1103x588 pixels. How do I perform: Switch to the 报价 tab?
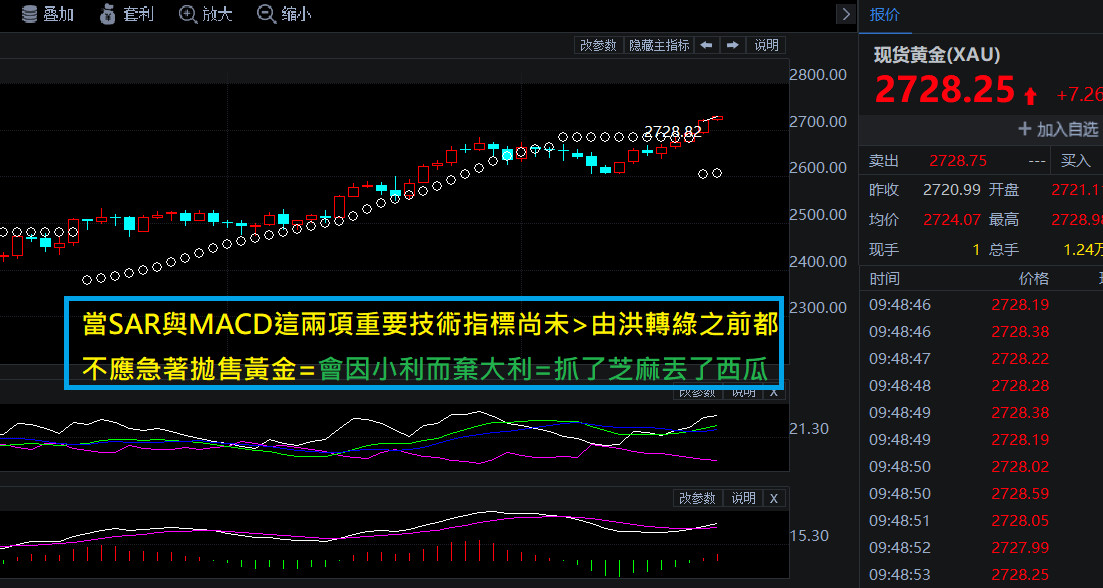pyautogui.click(x=884, y=14)
